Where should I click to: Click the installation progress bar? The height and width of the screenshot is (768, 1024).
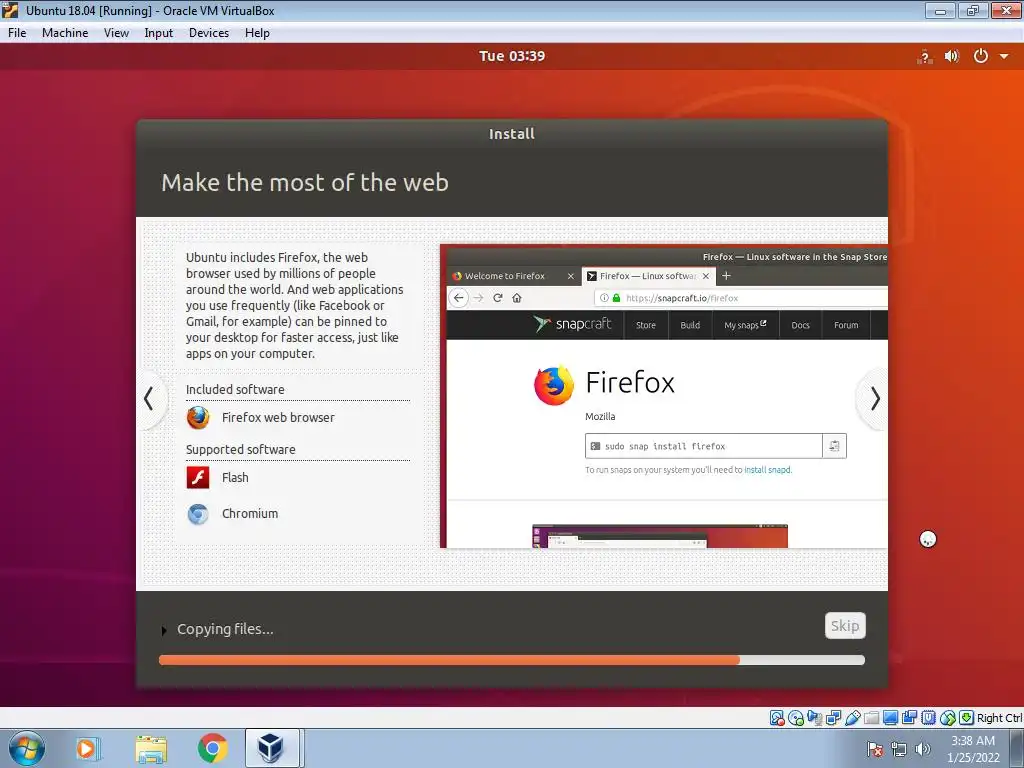(x=512, y=660)
